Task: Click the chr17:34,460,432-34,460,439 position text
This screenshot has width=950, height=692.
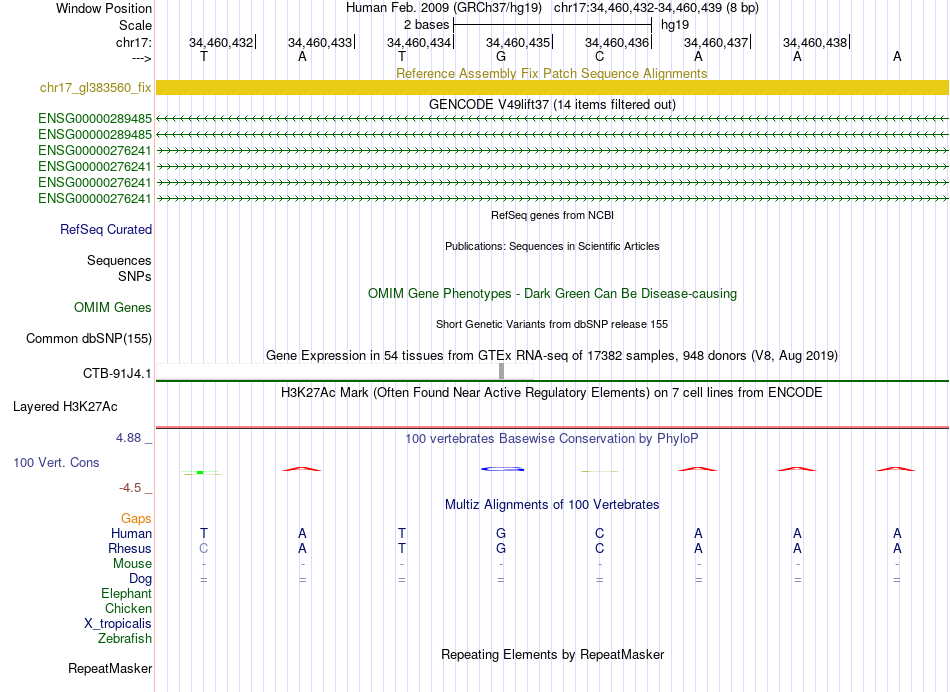Action: (x=656, y=8)
